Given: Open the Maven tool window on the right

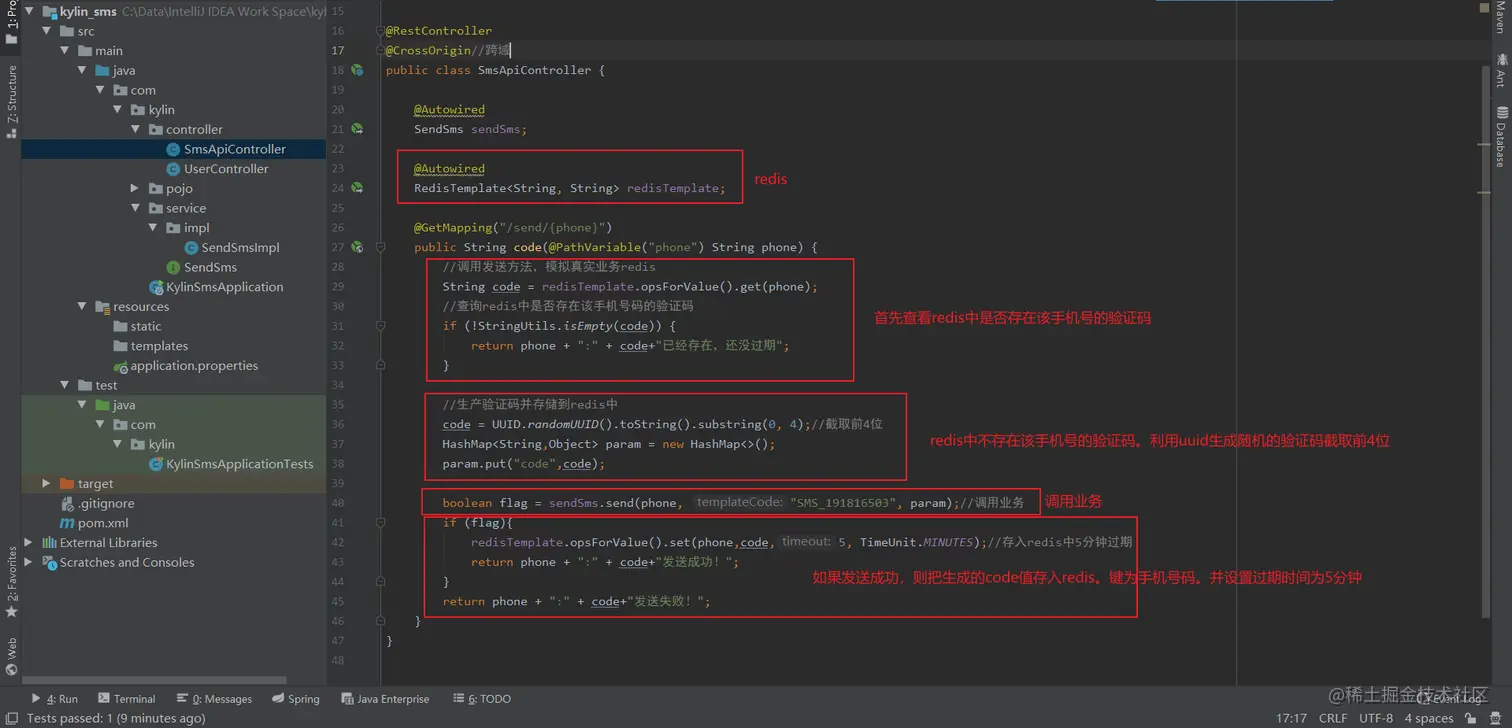Looking at the screenshot, I should pyautogui.click(x=1500, y=18).
